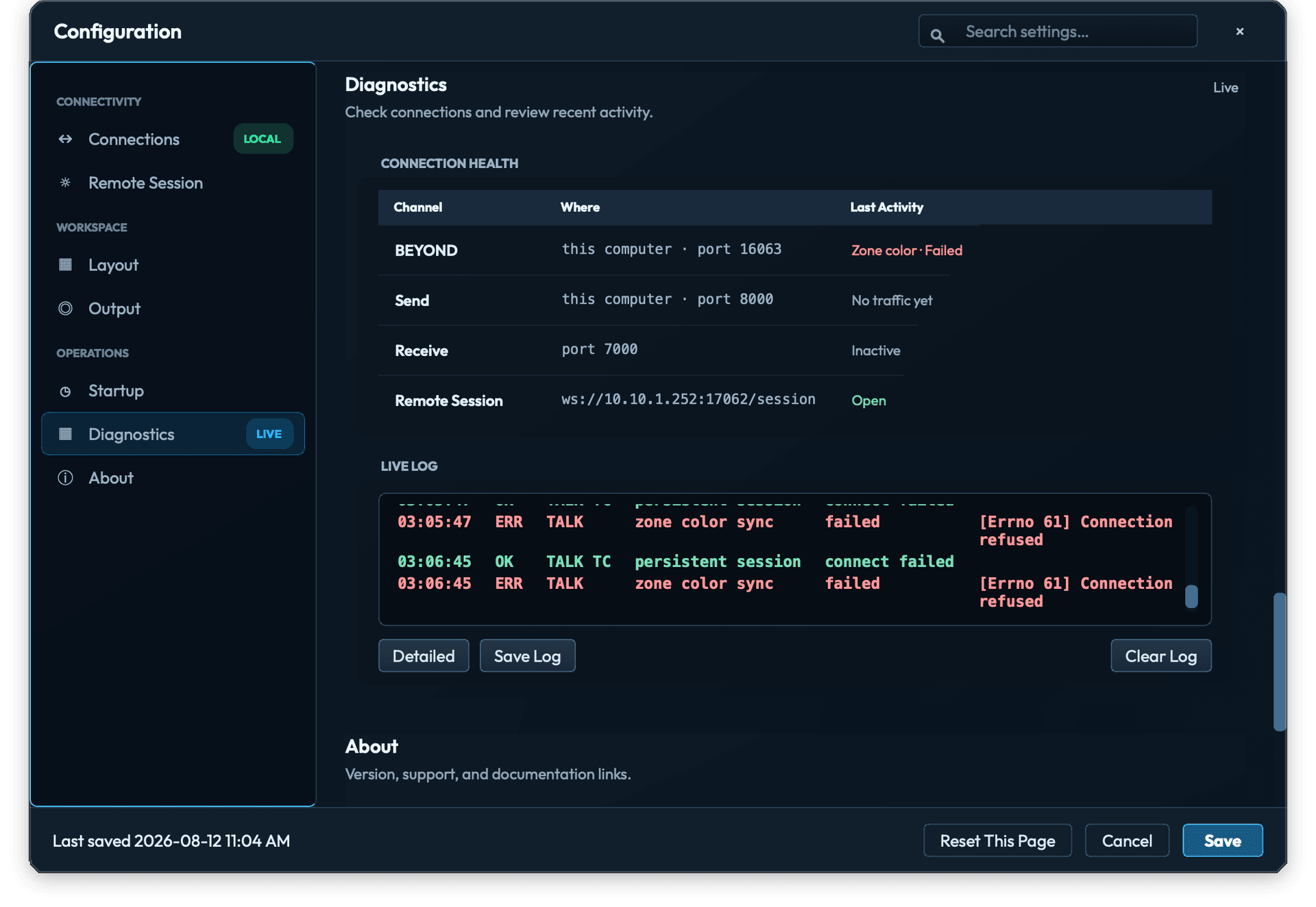Screen dimensions: 1316x907
Task: Close the Configuration dialog
Action: pos(1240,32)
